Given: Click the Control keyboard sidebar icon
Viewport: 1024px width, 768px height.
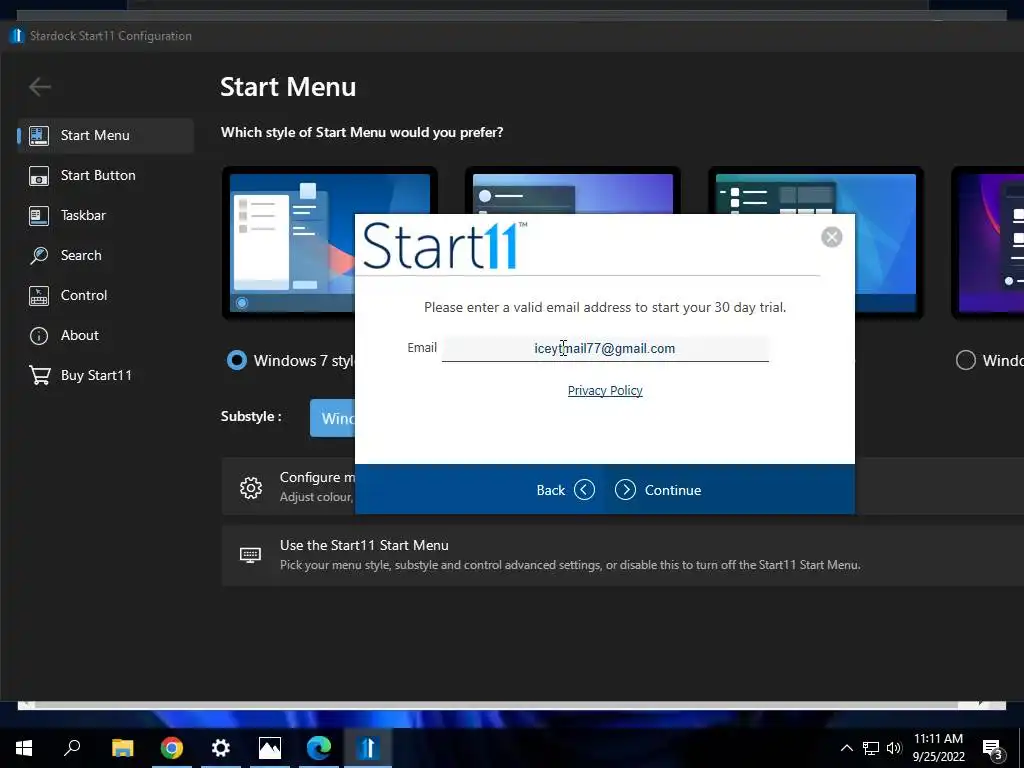Looking at the screenshot, I should pos(39,296).
